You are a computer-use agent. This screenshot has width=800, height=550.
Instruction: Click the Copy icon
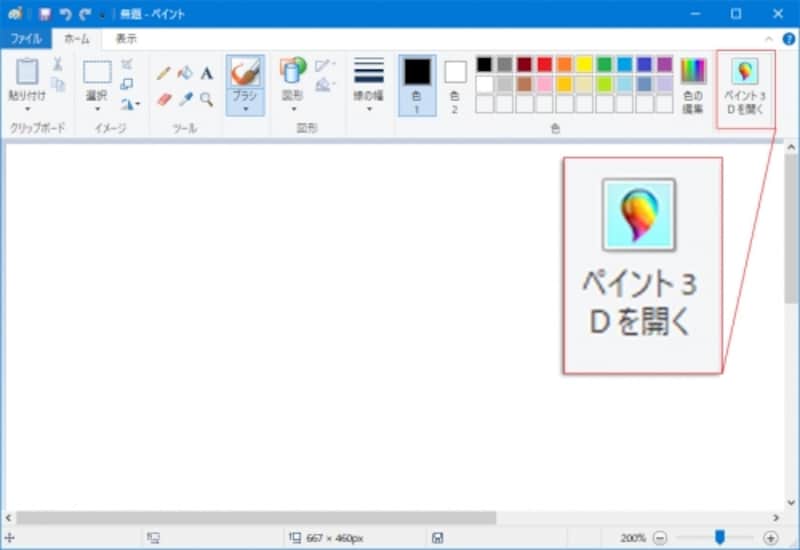tap(58, 84)
